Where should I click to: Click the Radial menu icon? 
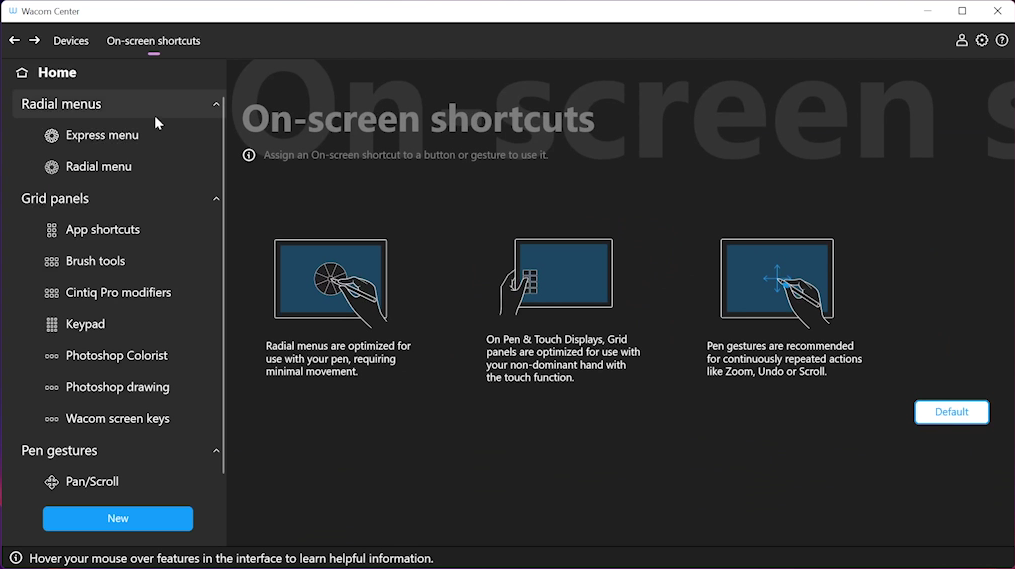pyautogui.click(x=52, y=167)
